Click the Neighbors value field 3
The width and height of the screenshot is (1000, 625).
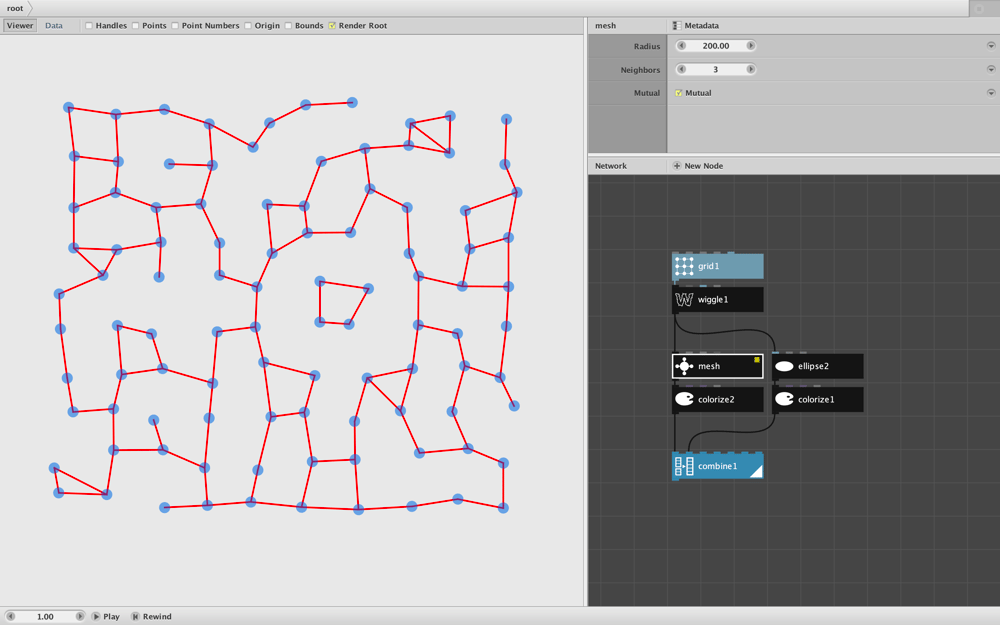716,70
